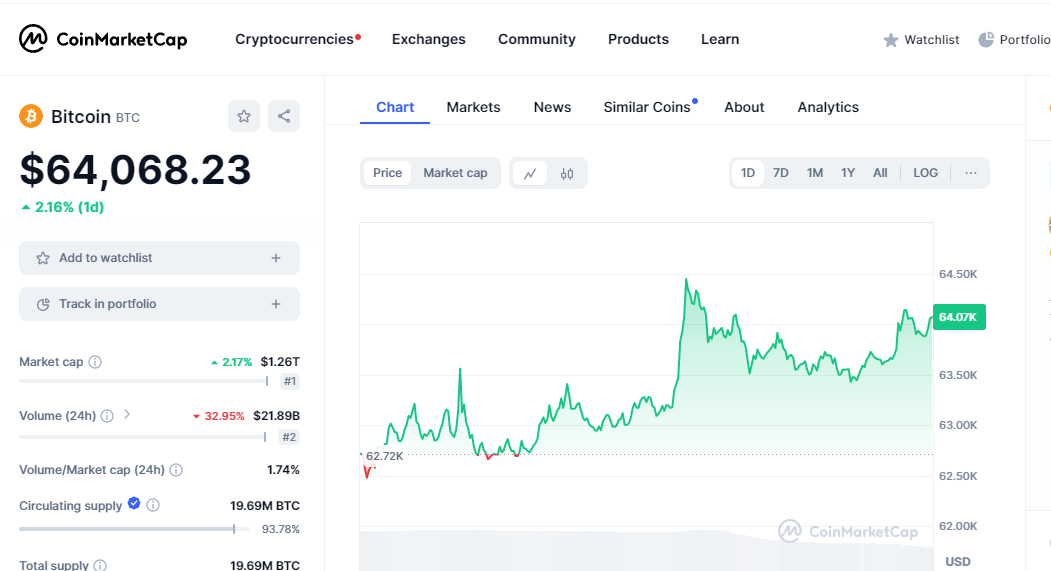1051x571 pixels.
Task: Click the $21.89B volume value
Action: point(276,416)
